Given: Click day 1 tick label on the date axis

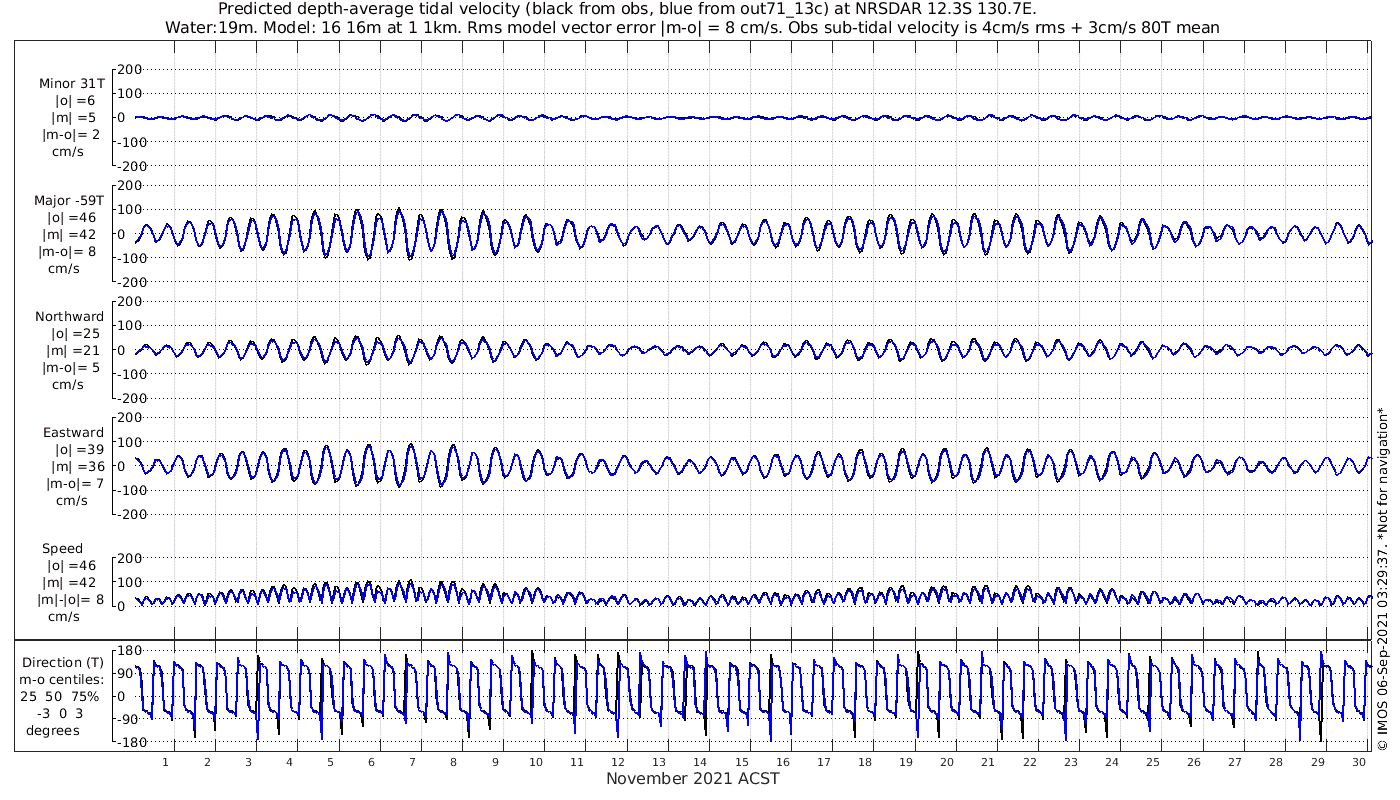Looking at the screenshot, I should (166, 762).
